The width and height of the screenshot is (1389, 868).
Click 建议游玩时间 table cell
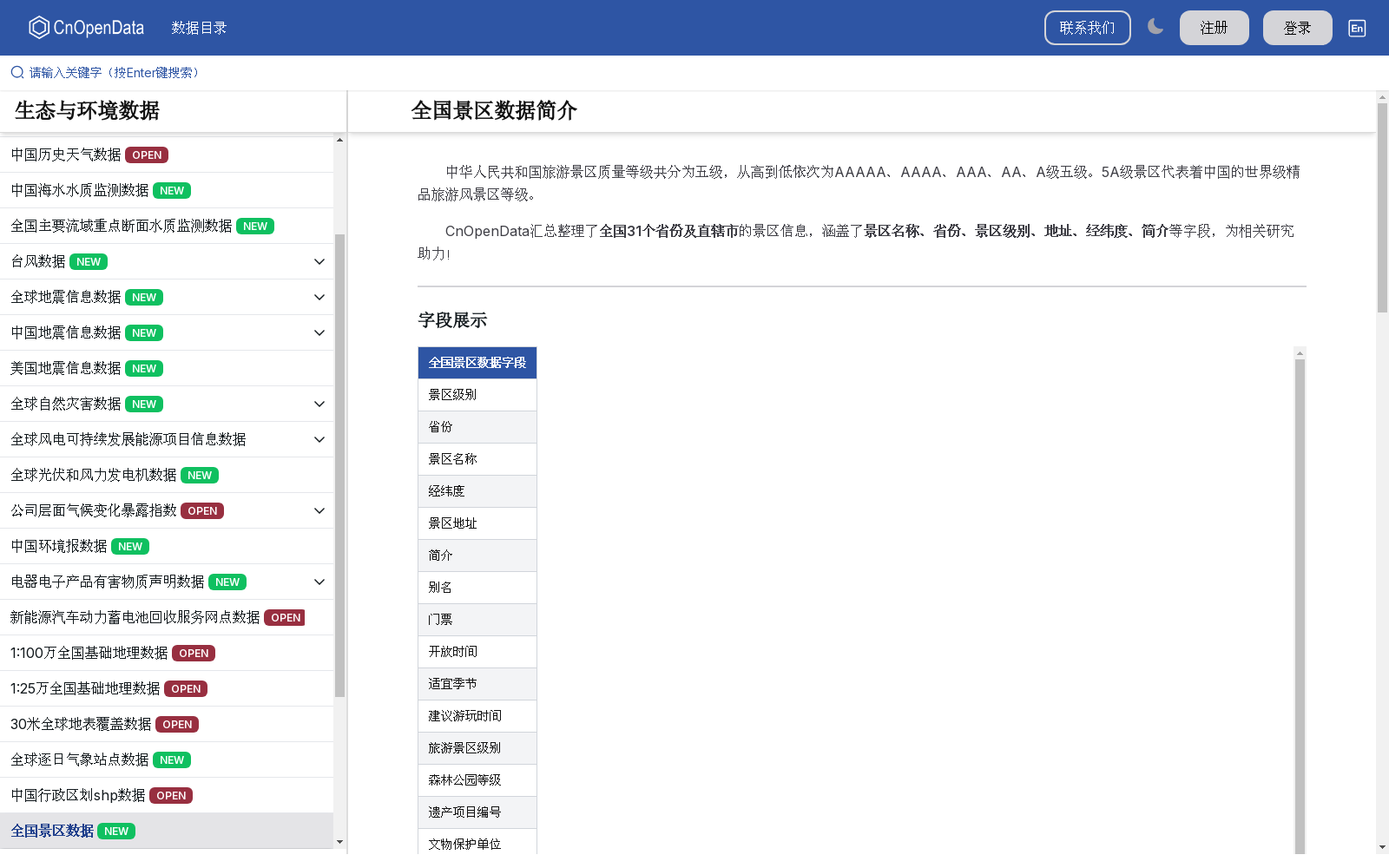click(x=477, y=716)
